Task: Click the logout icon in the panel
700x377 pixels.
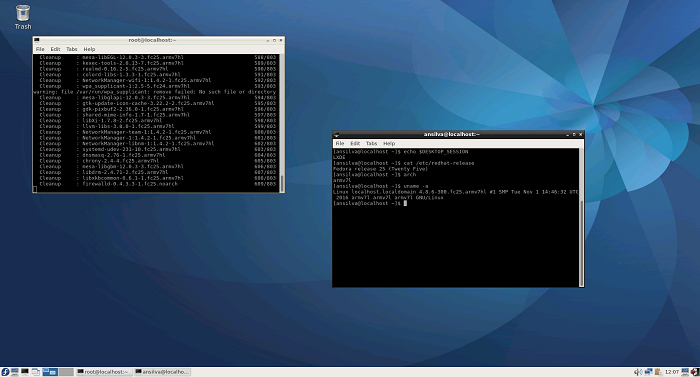Action: [x=695, y=372]
